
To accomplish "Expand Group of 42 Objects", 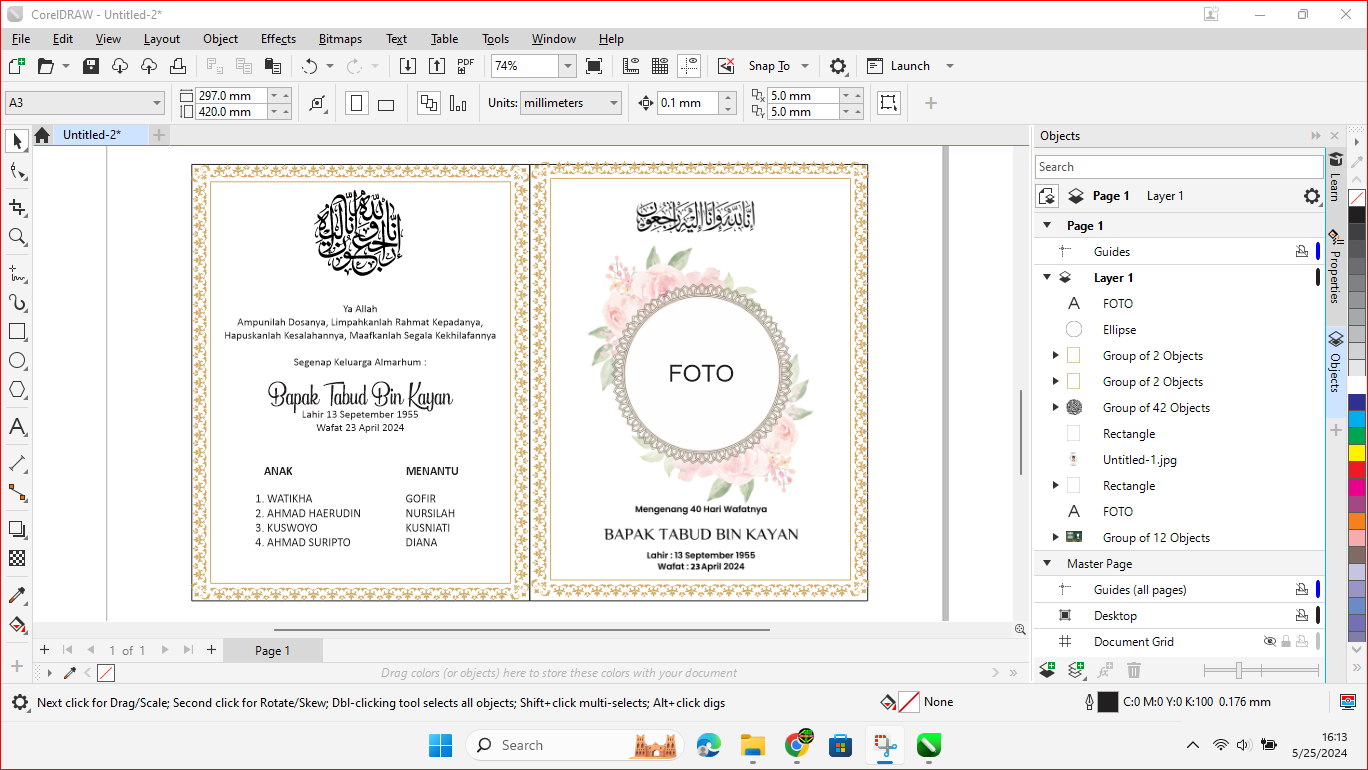I will pos(1056,408).
